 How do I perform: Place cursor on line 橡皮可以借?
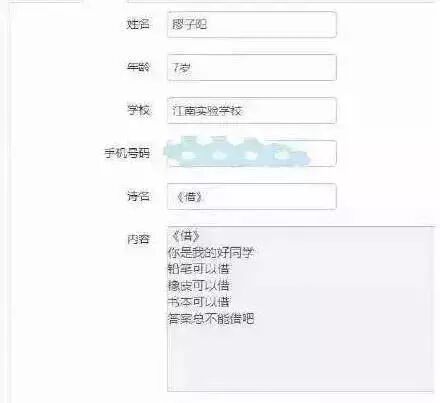click(199, 286)
